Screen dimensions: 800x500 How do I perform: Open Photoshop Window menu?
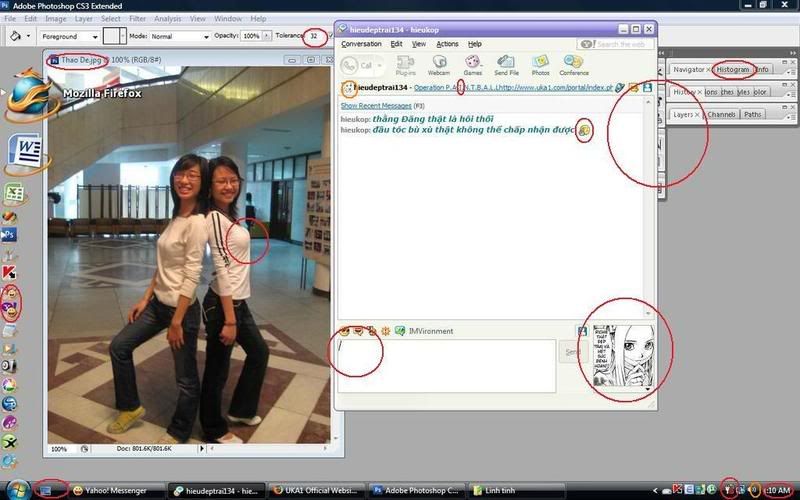228,18
